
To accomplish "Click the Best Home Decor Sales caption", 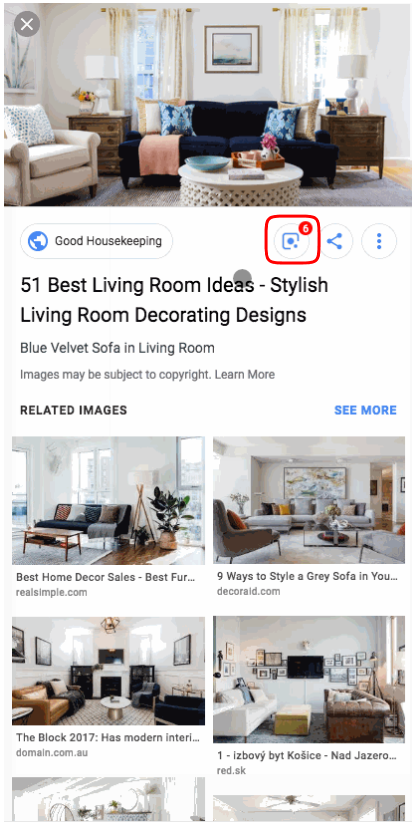I will tap(105, 578).
